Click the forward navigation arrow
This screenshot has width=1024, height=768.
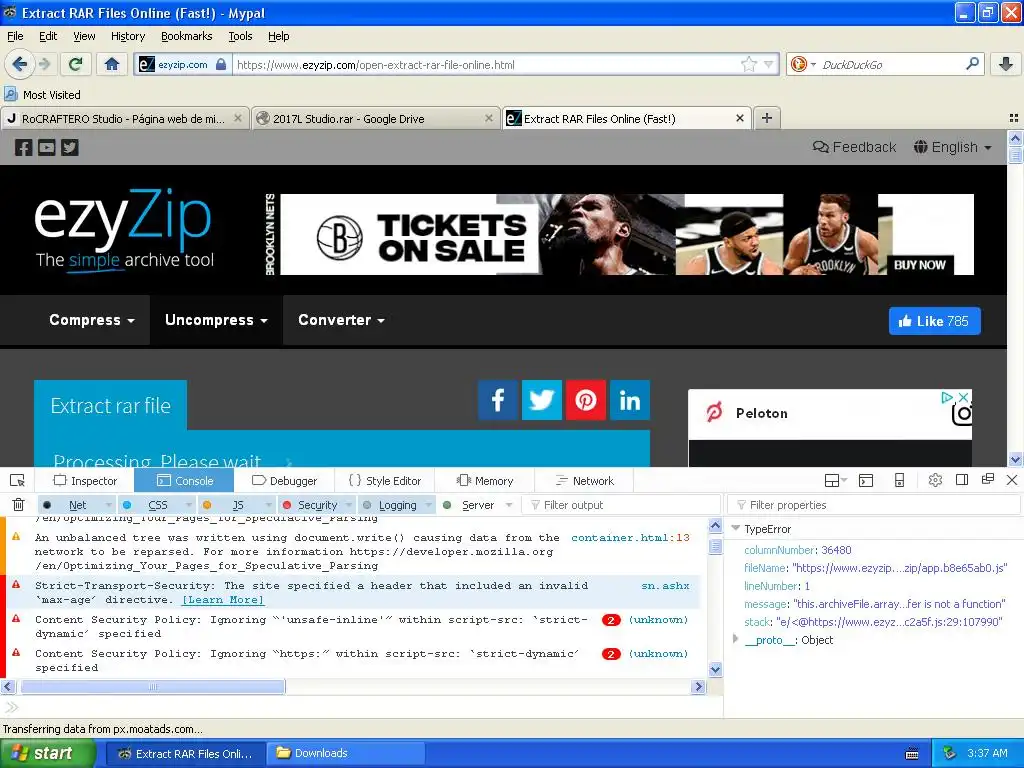pyautogui.click(x=44, y=64)
